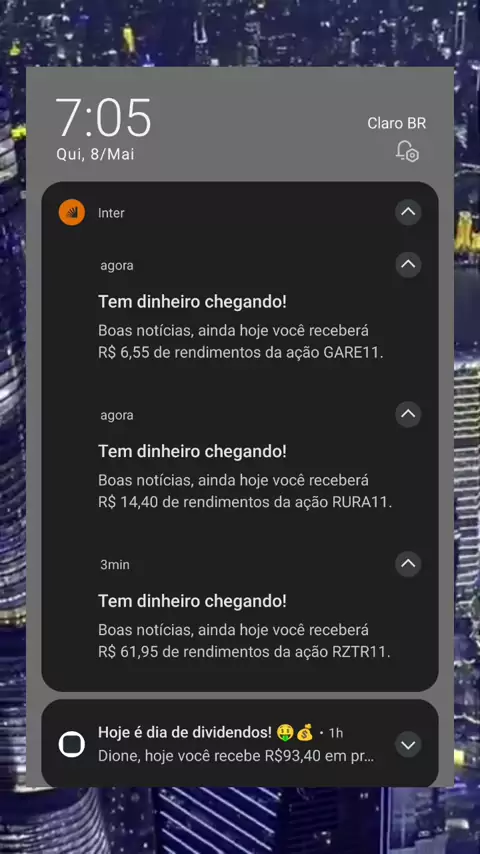The width and height of the screenshot is (480, 854).
Task: Tap the 3min timestamp label
Action: point(115,565)
